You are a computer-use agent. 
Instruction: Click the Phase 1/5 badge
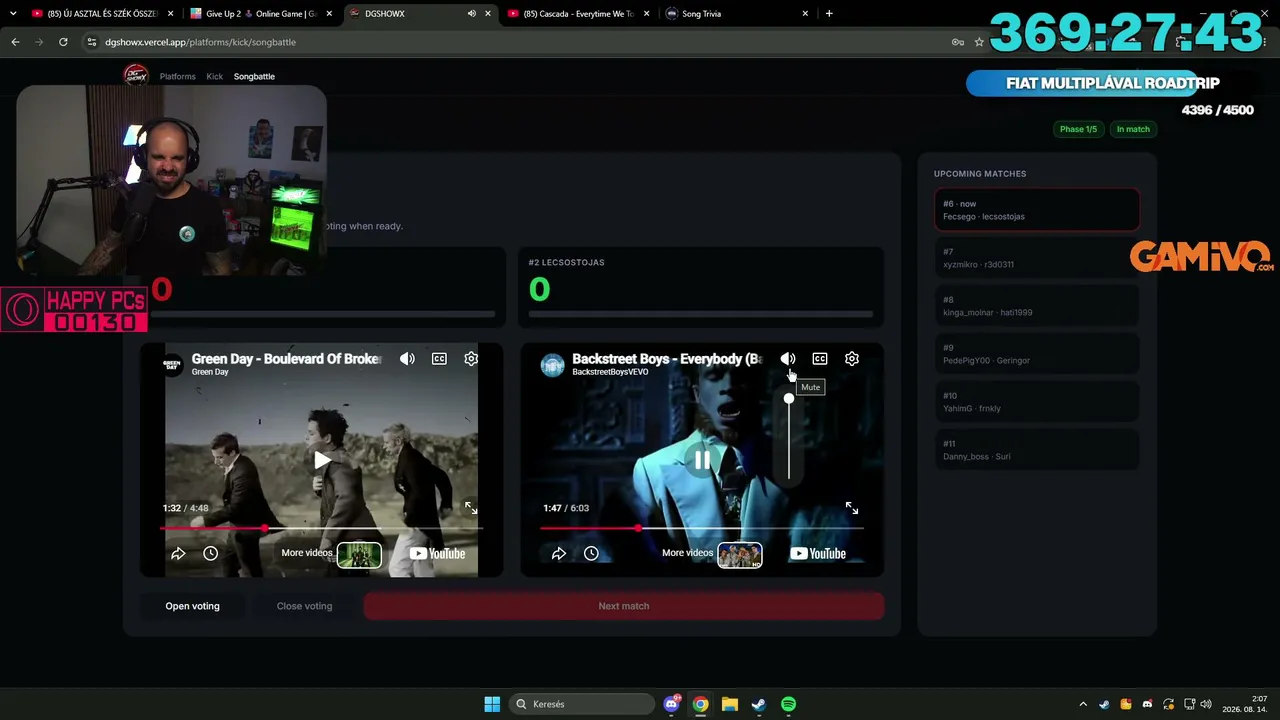pyautogui.click(x=1078, y=129)
